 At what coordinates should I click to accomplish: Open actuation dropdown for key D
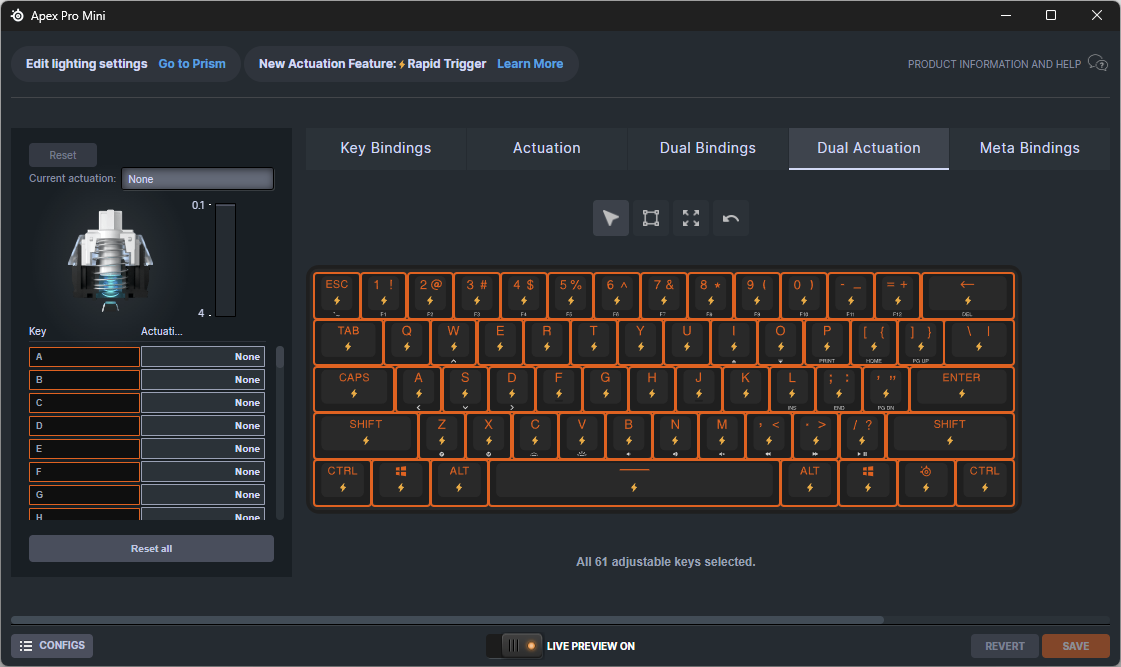[203, 425]
